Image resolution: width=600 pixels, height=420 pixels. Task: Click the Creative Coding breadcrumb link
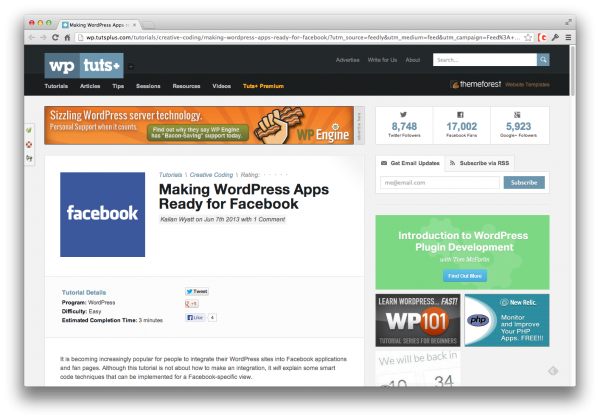point(211,175)
